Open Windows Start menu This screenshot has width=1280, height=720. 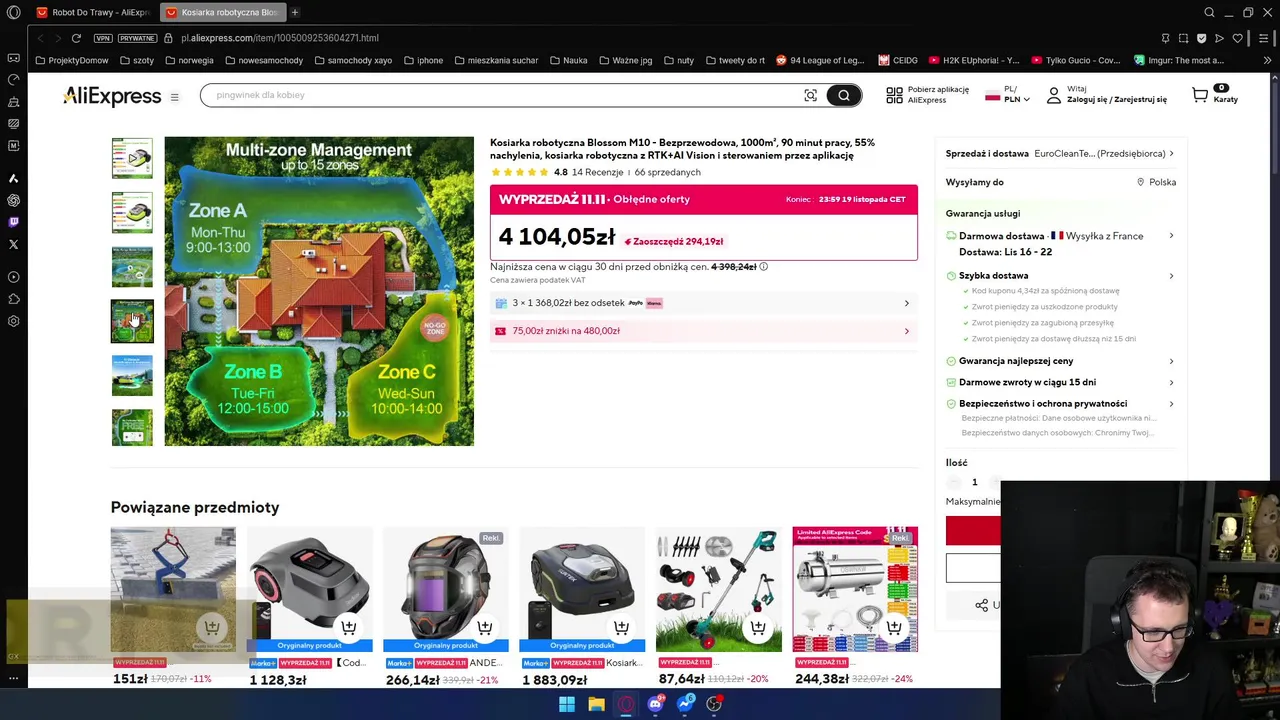[x=567, y=704]
